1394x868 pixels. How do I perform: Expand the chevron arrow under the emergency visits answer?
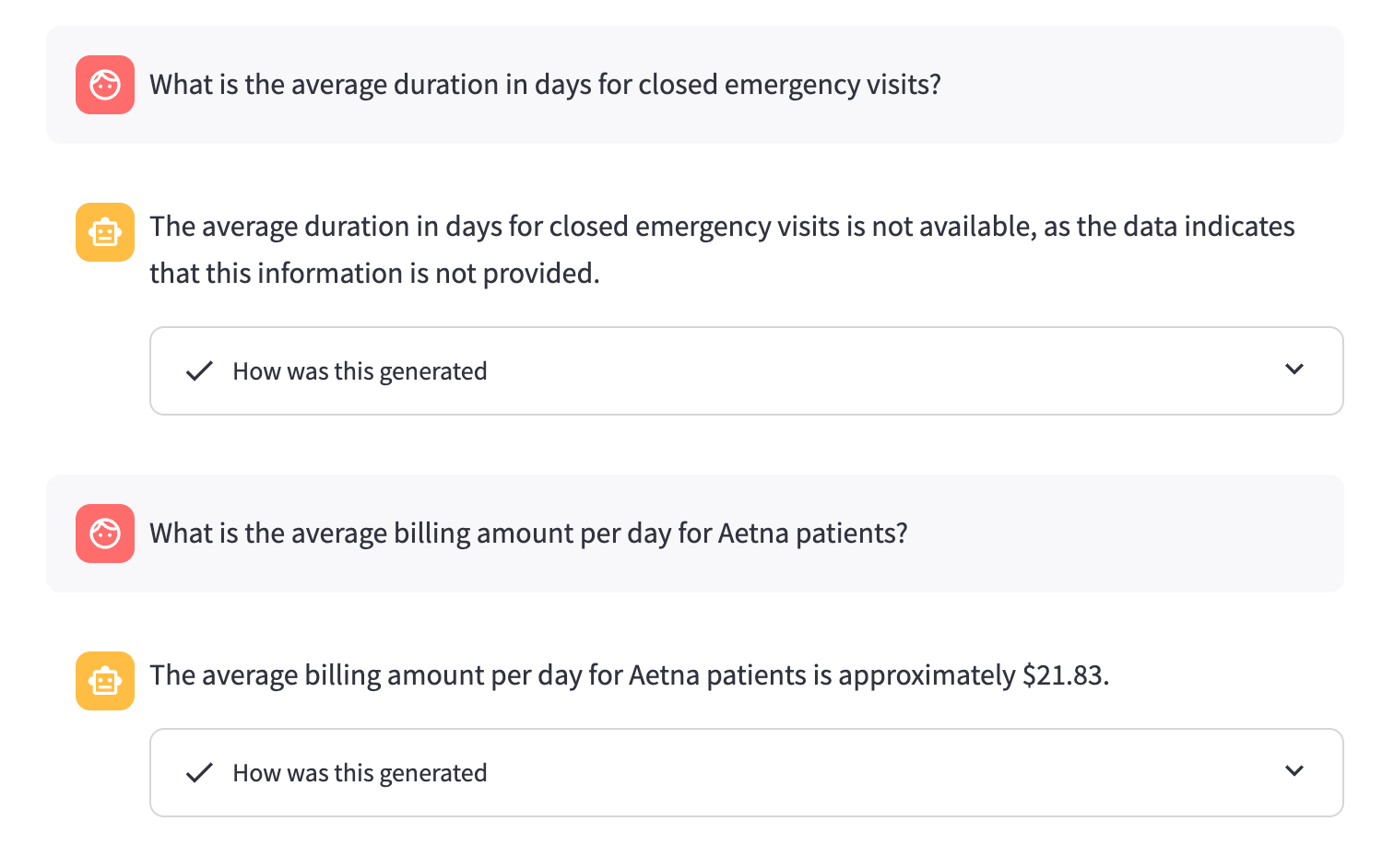(1294, 369)
